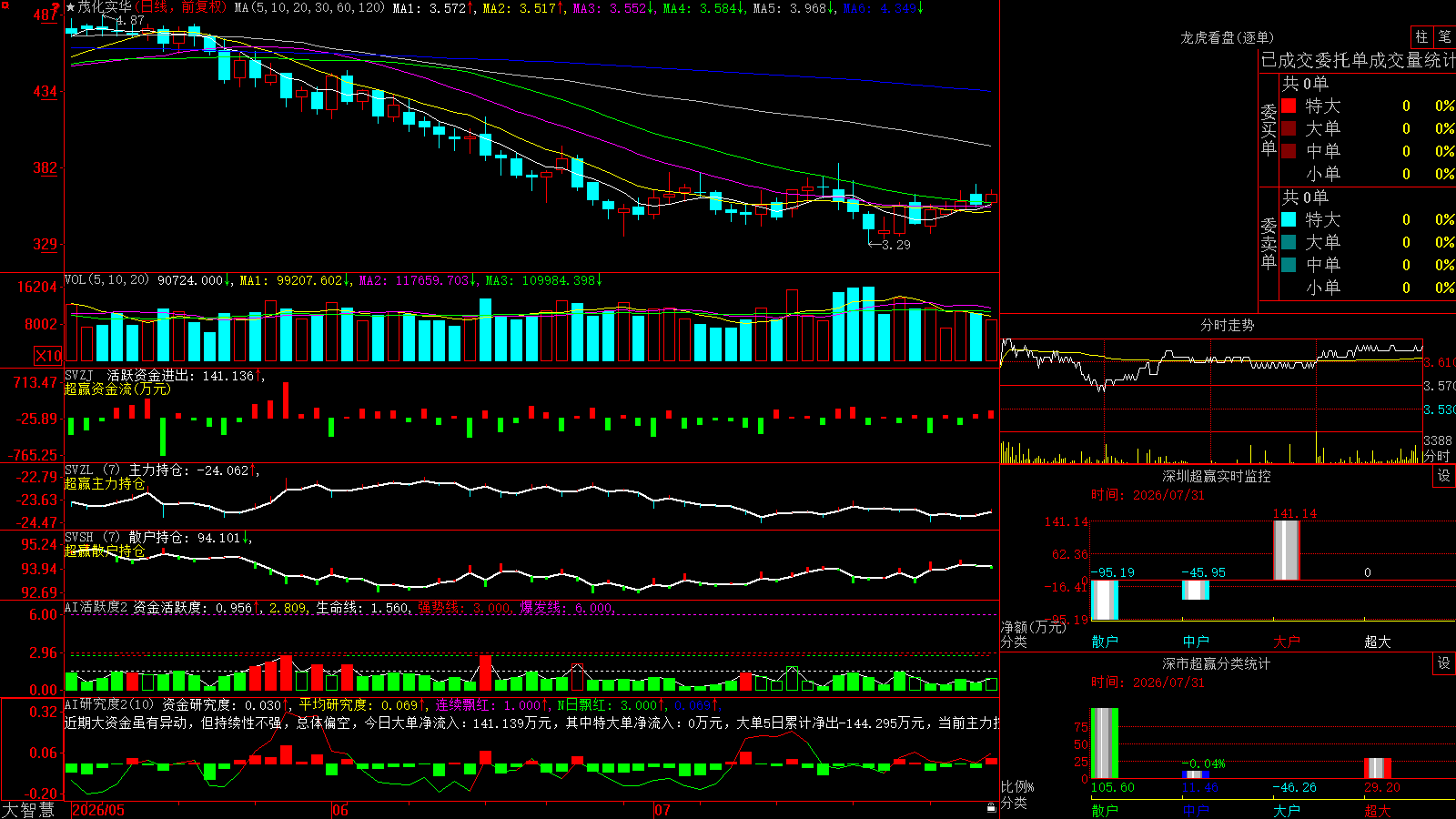Click the bright red 委买 特大 color swatch
This screenshot has width=1456, height=819.
tap(1289, 106)
